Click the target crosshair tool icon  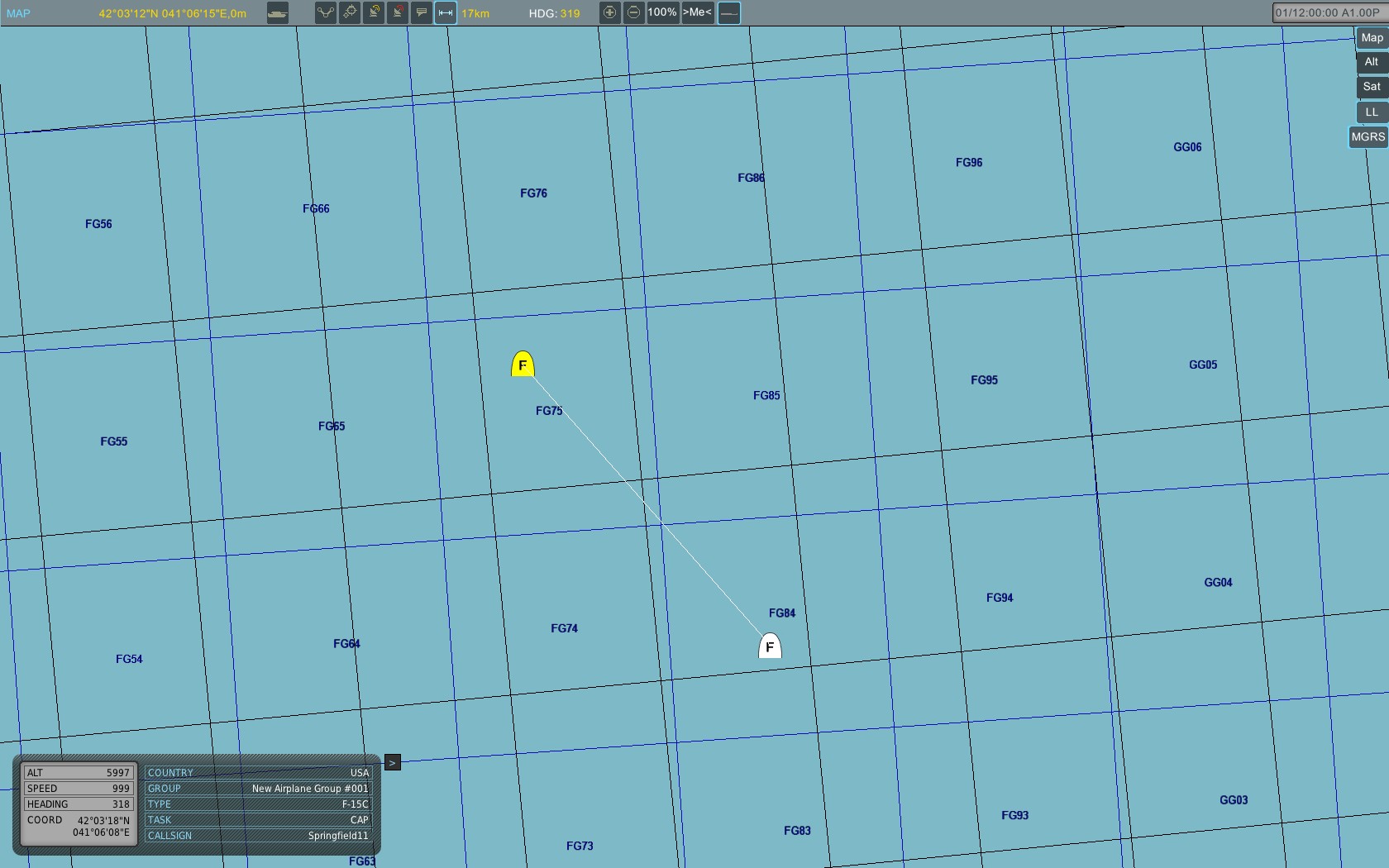point(350,13)
